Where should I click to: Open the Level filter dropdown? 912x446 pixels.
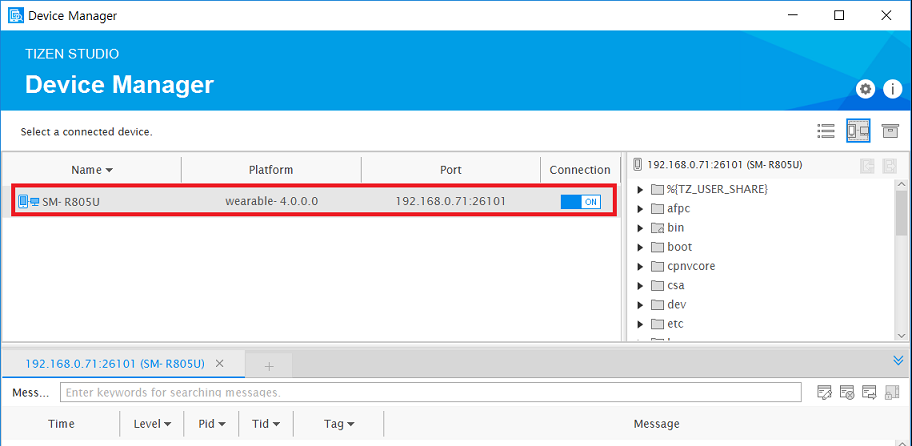click(152, 424)
